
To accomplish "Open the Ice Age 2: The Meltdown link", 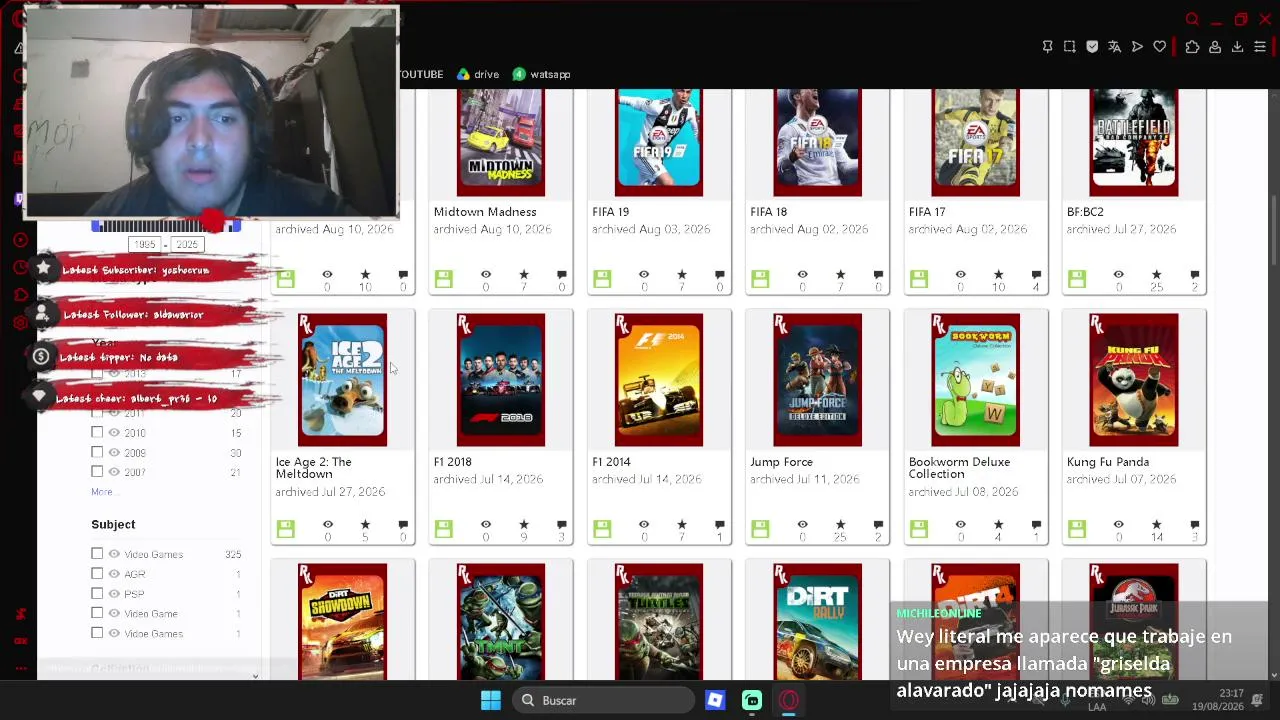I will coord(314,468).
